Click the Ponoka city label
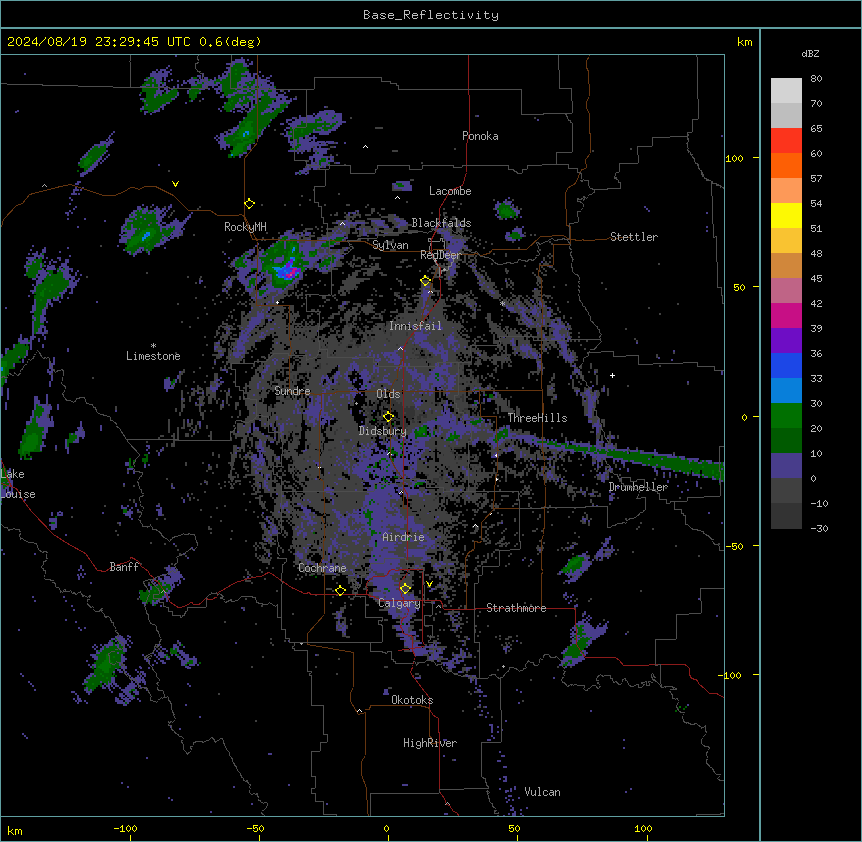This screenshot has height=842, width=862. [480, 136]
